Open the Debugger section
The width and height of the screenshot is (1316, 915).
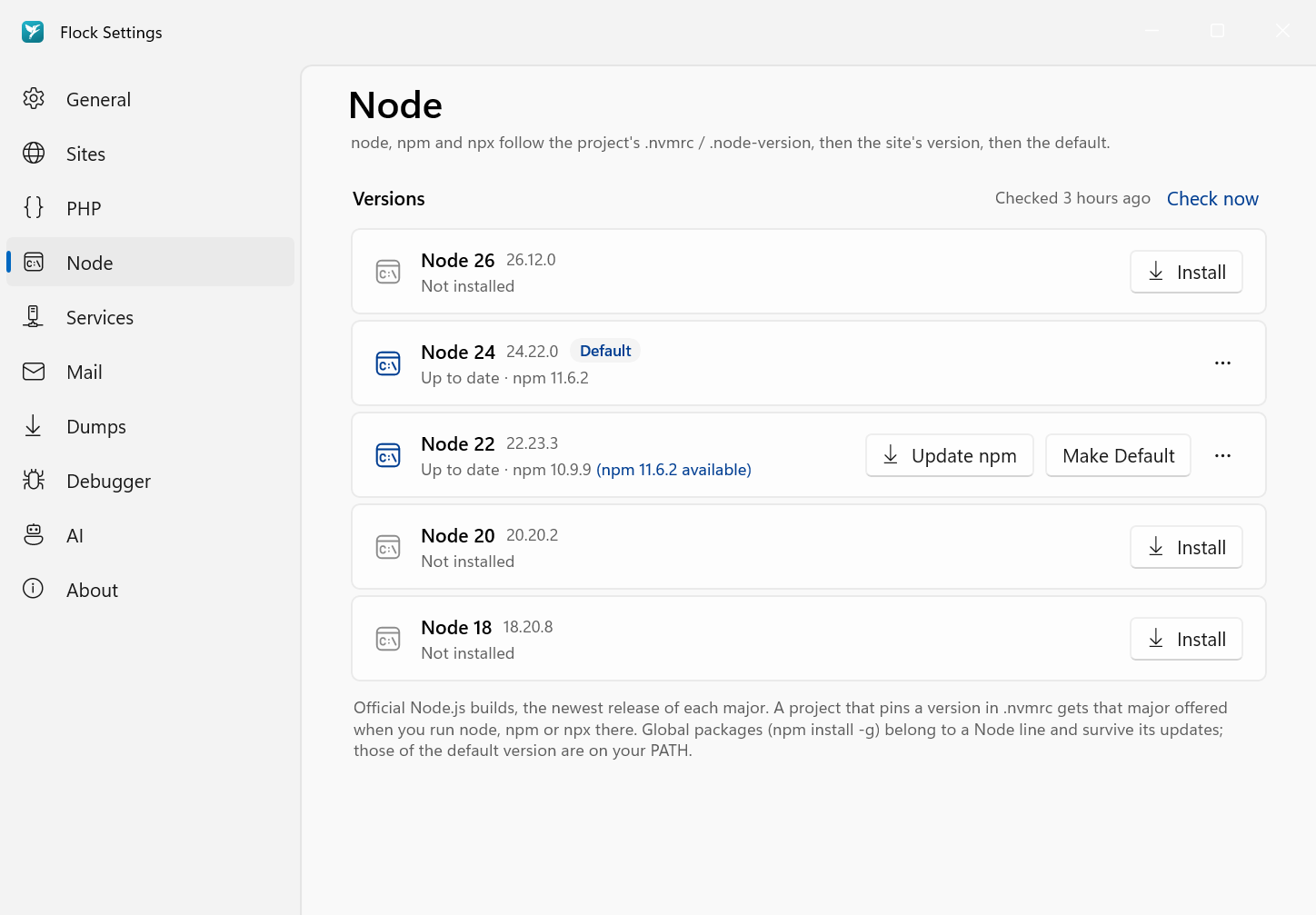(151, 481)
